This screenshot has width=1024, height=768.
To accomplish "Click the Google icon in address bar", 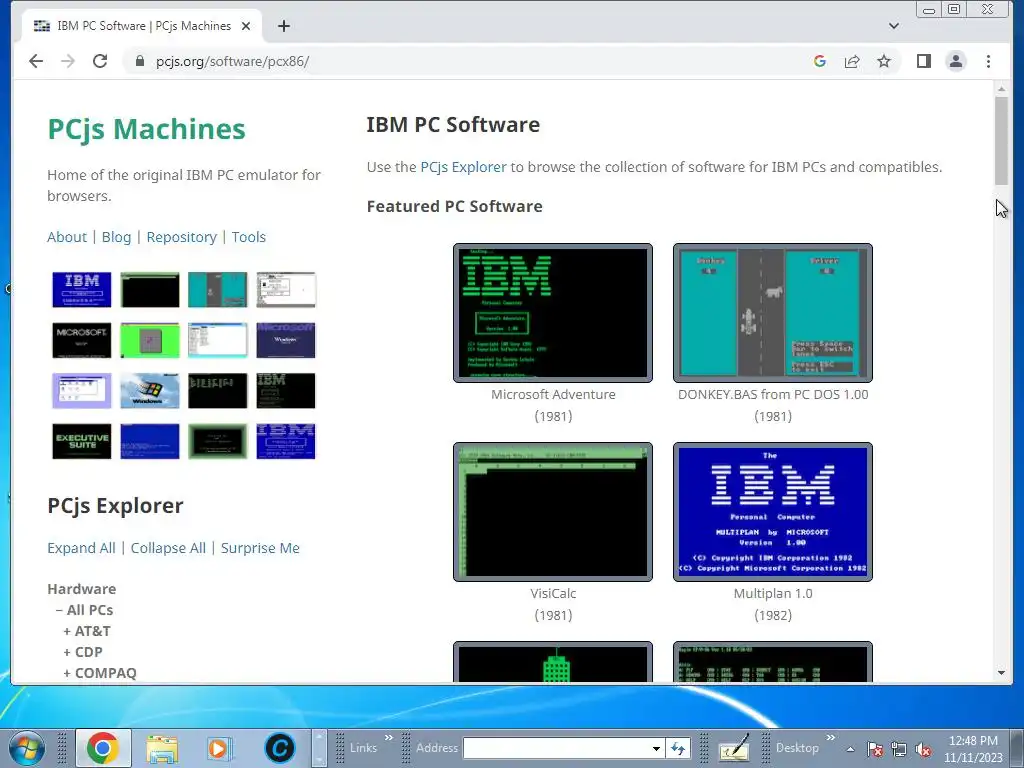I will tap(820, 61).
